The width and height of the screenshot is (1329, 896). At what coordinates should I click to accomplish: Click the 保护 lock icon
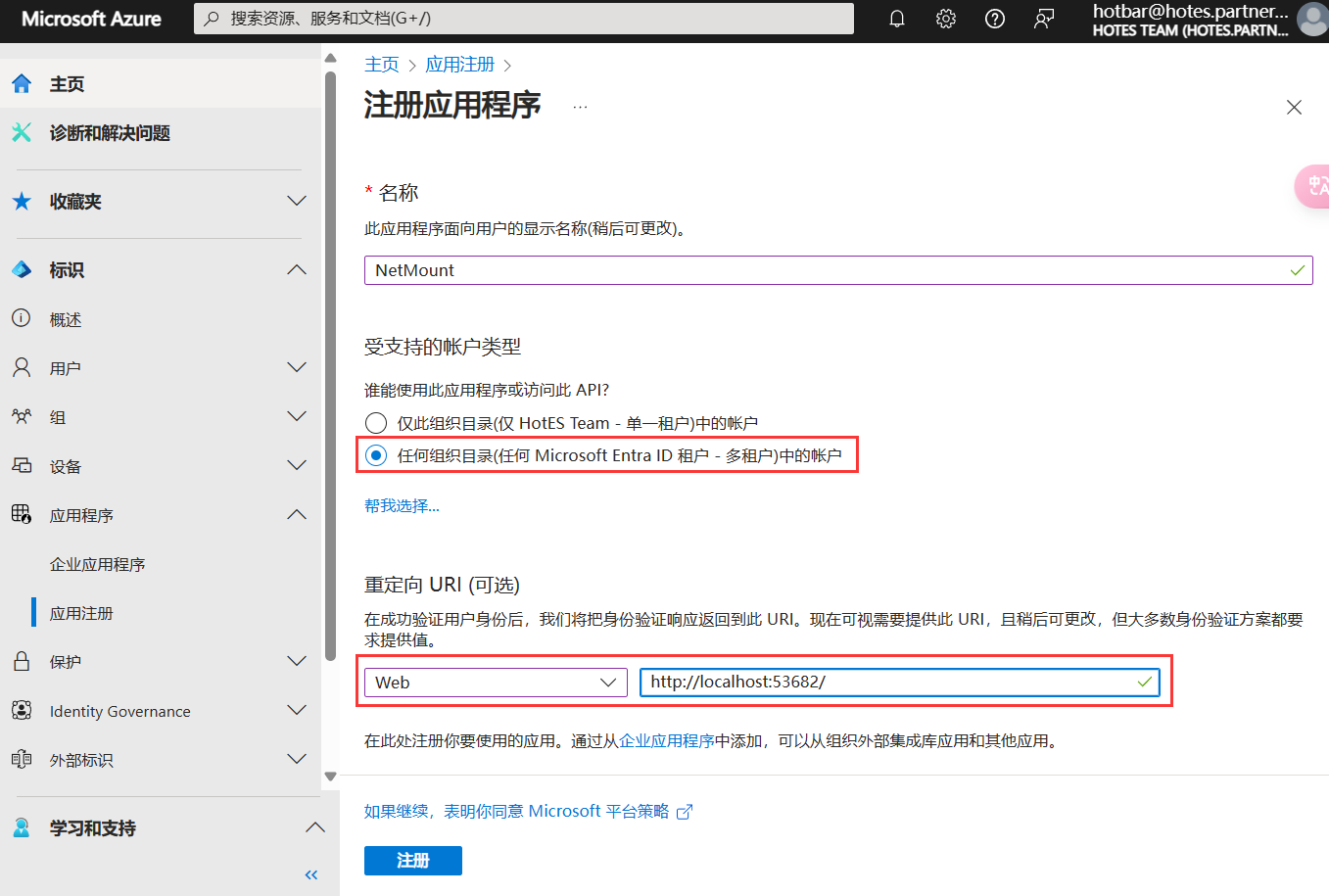coord(21,661)
